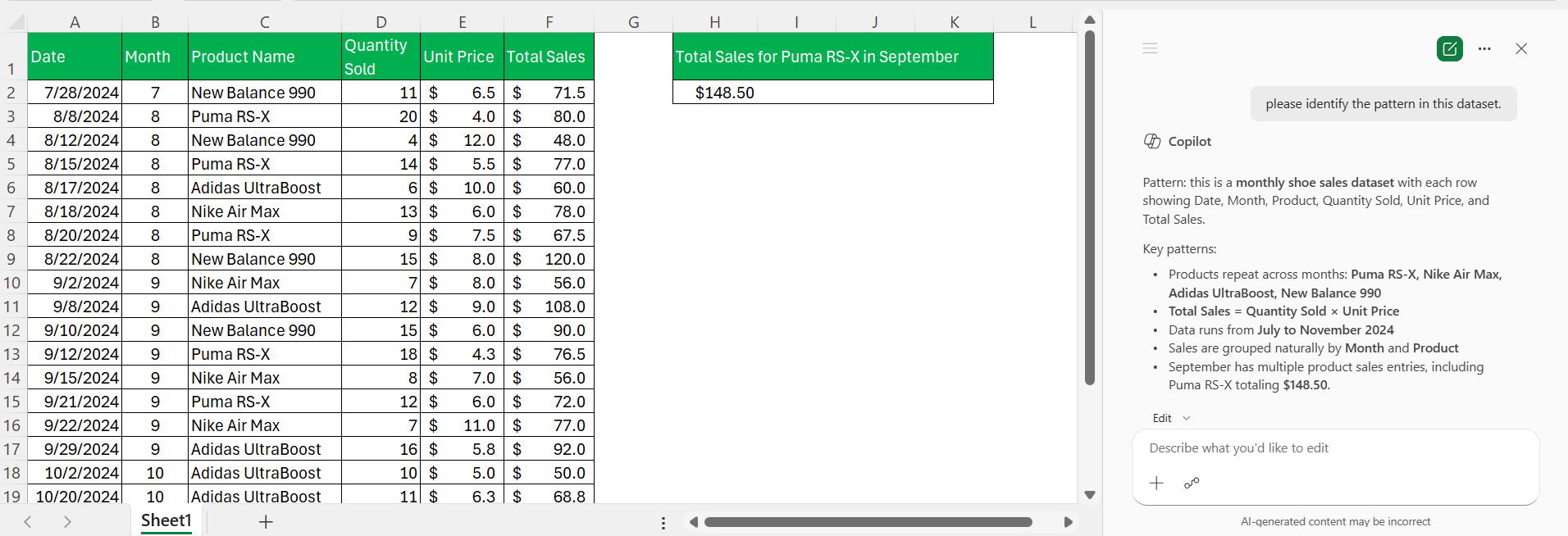
Task: Select the $148.50 result cell
Action: [833, 93]
